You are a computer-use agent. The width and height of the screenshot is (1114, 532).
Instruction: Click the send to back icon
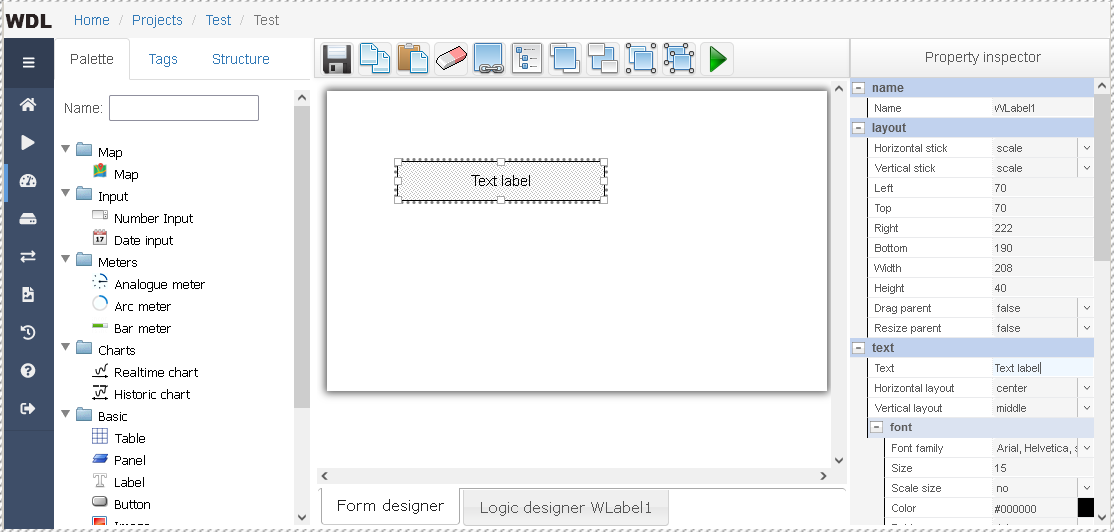point(603,58)
